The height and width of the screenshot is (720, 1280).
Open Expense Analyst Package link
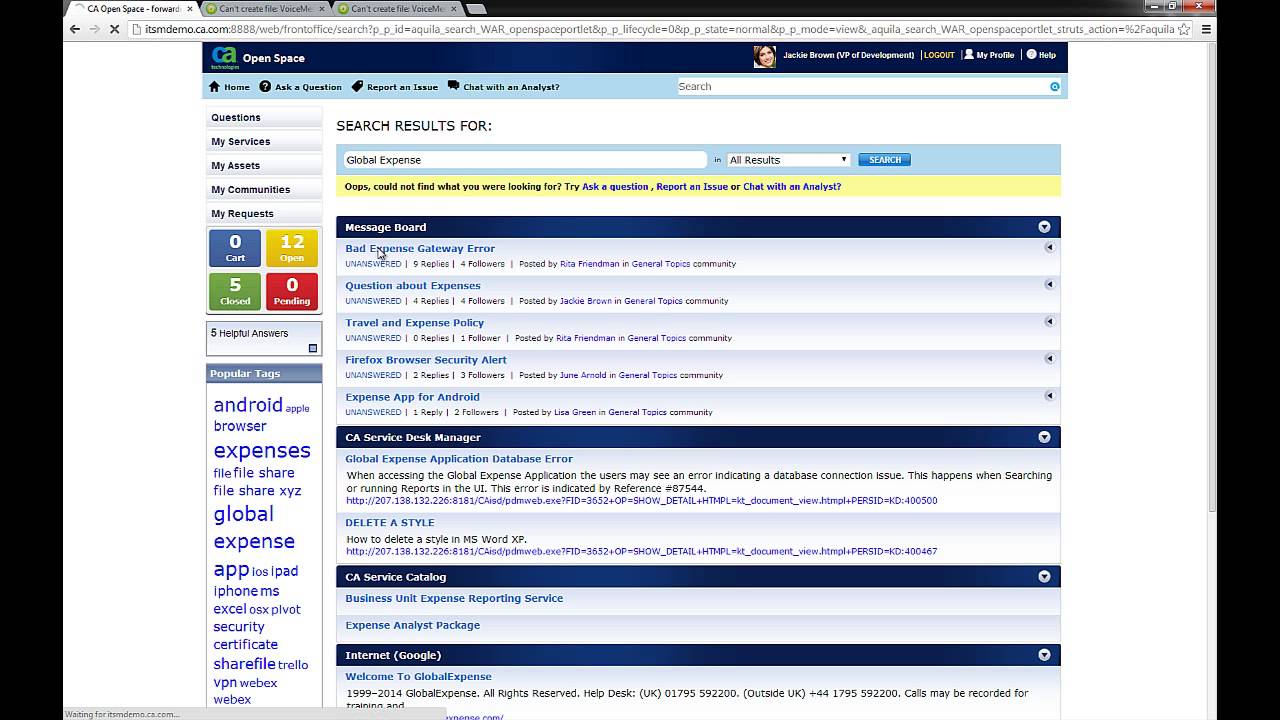click(x=413, y=625)
